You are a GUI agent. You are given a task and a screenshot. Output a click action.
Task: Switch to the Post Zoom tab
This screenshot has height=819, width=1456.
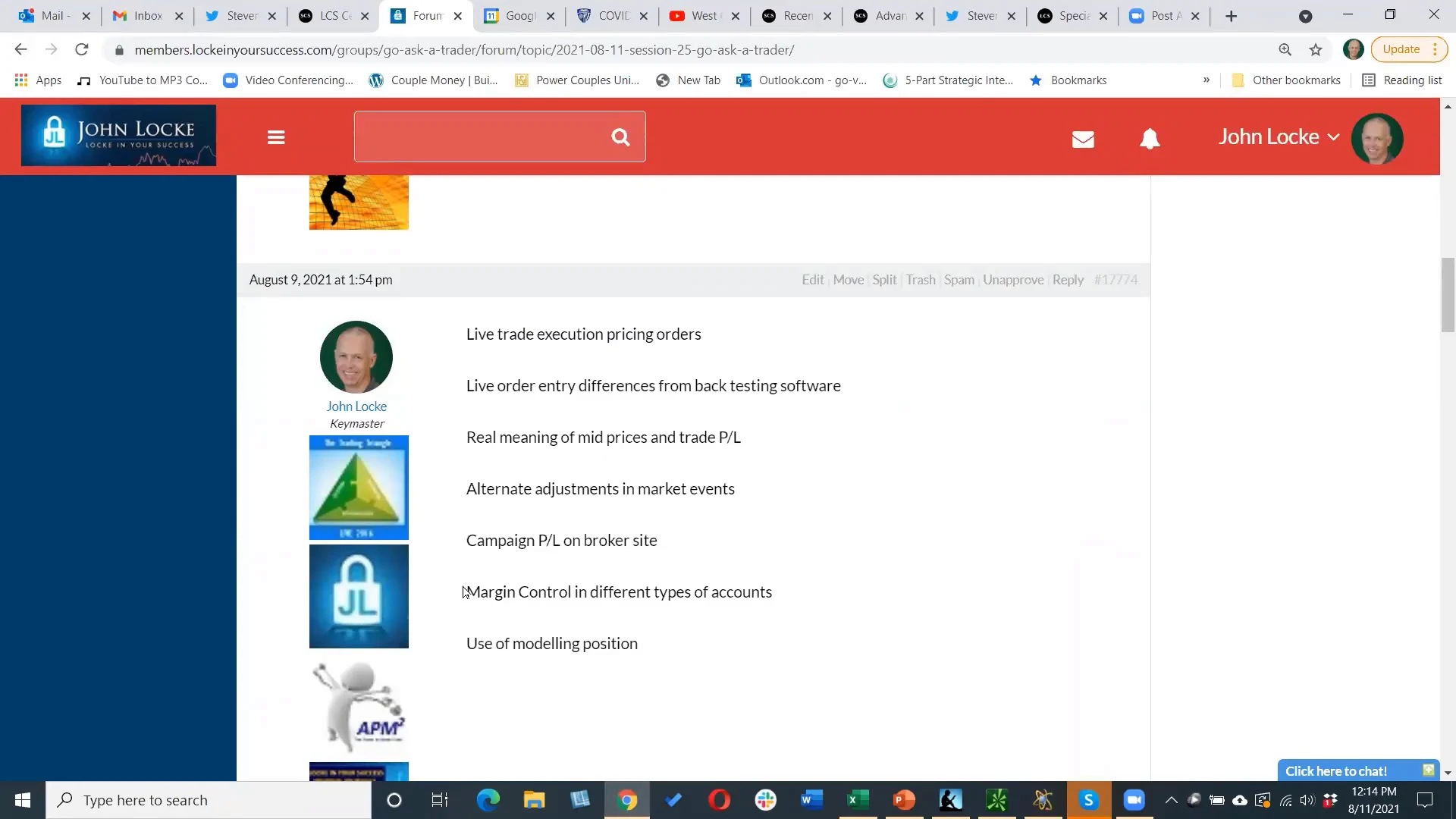(x=1164, y=16)
